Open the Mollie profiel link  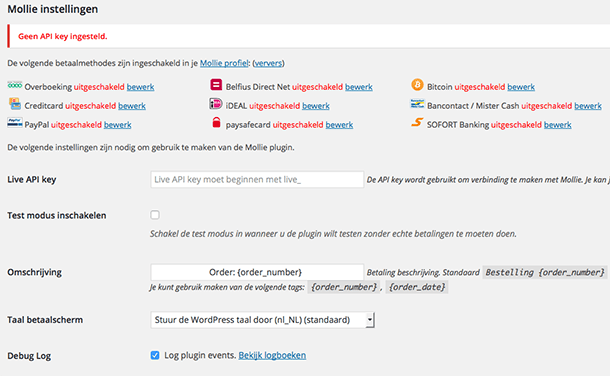pos(224,63)
